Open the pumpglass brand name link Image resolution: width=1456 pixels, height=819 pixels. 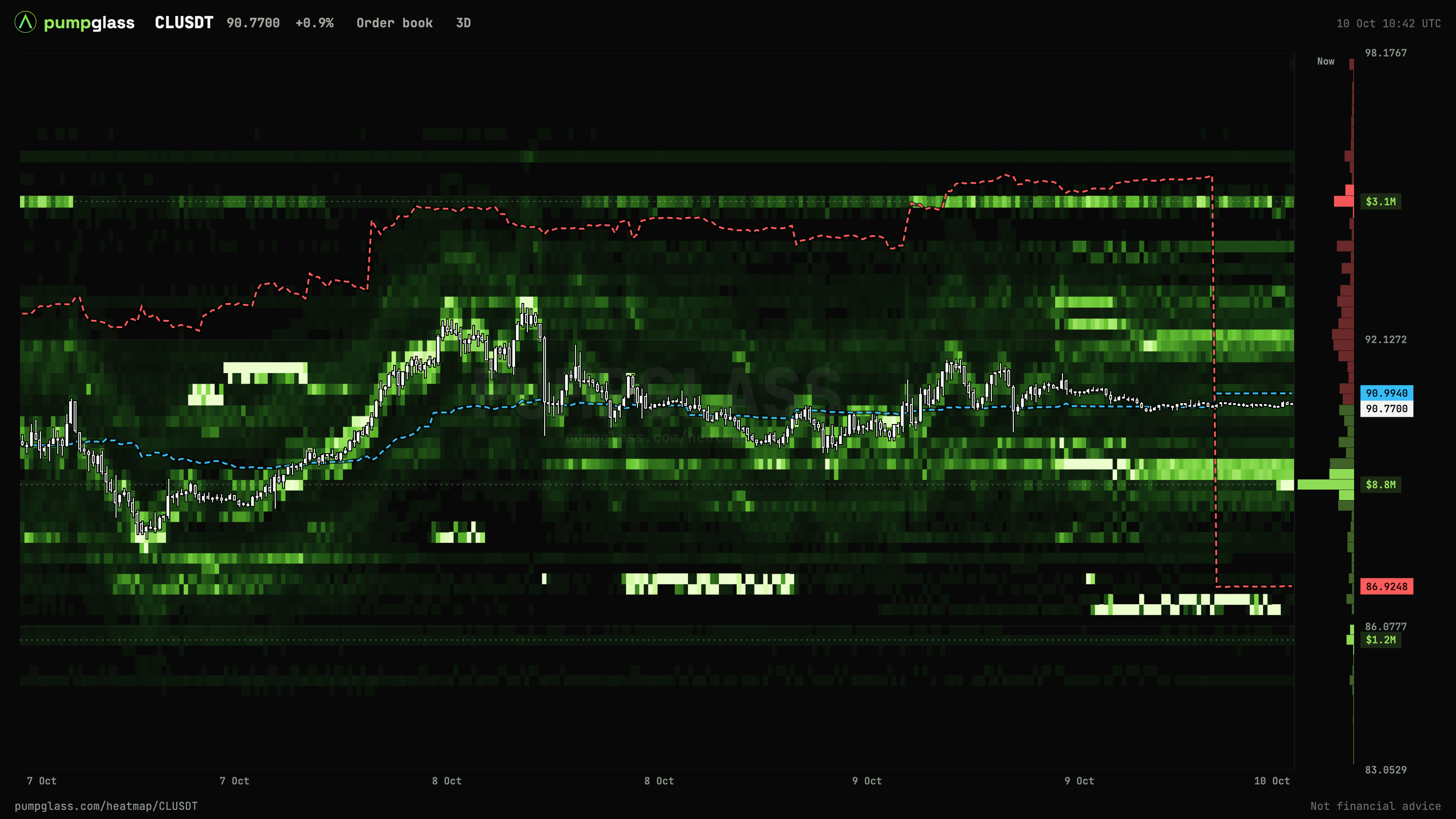[x=89, y=23]
